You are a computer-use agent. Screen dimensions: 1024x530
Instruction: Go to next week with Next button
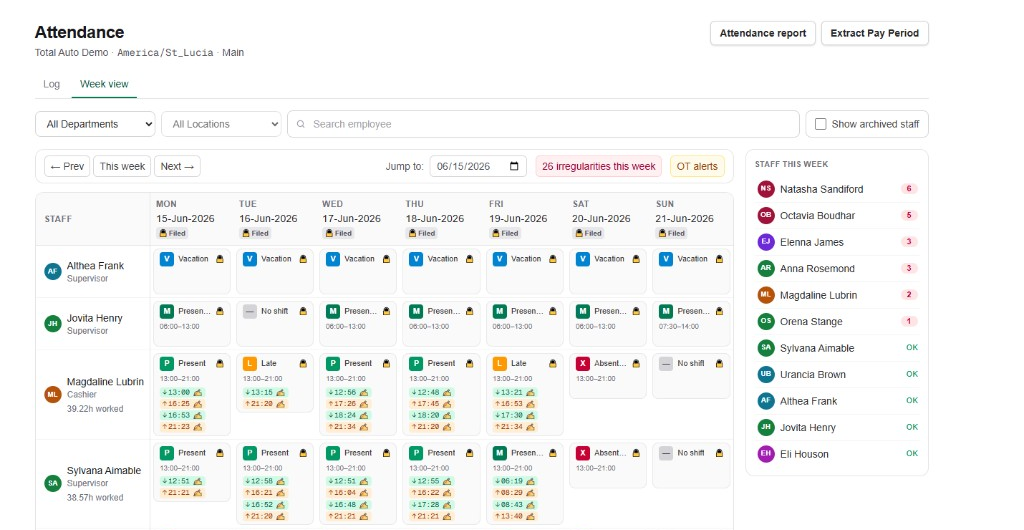[x=178, y=166]
